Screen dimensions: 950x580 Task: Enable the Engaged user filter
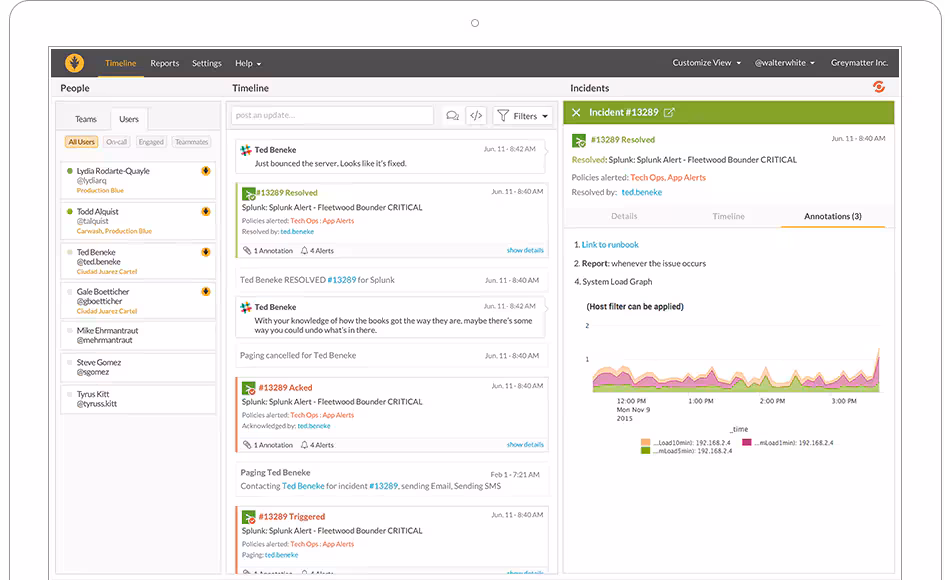coord(151,142)
